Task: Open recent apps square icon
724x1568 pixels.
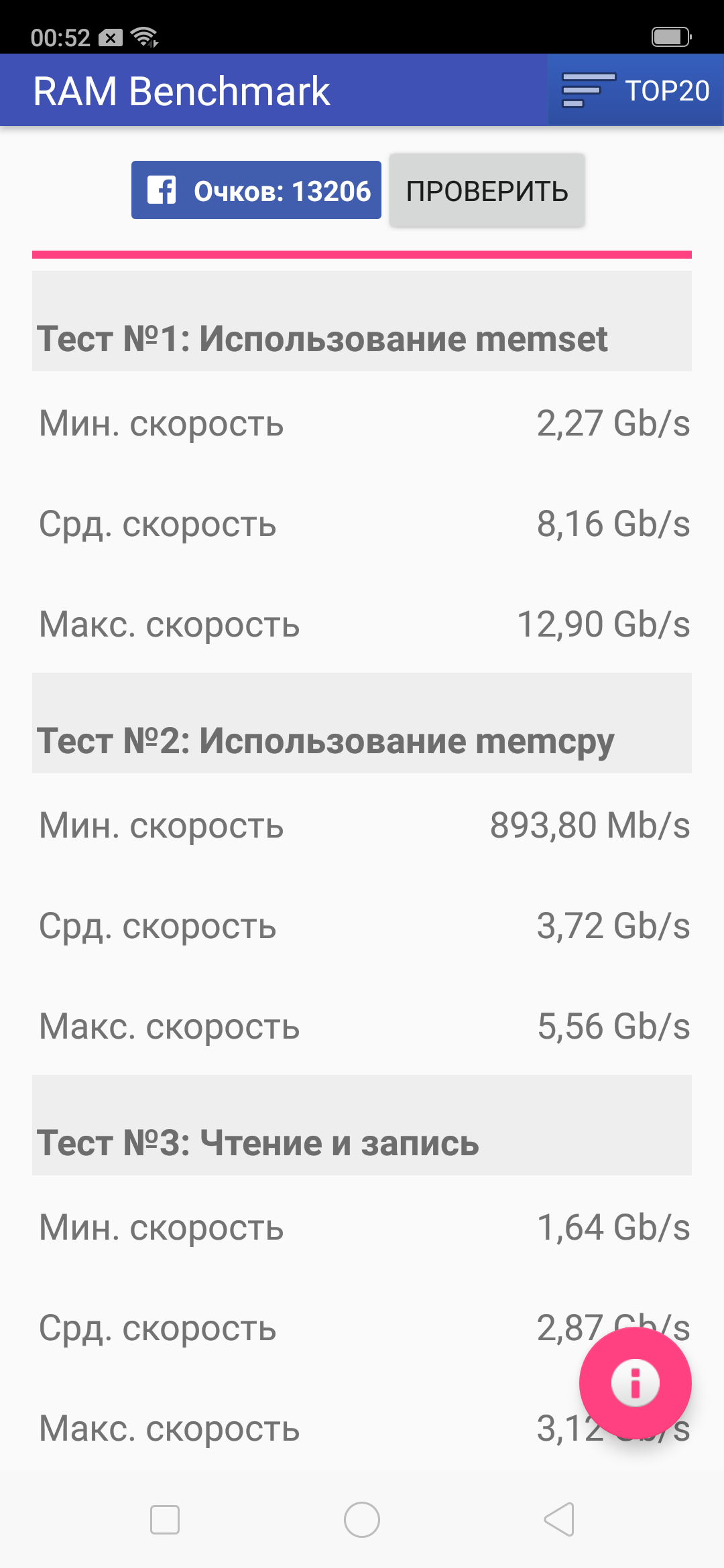Action: point(165,1519)
